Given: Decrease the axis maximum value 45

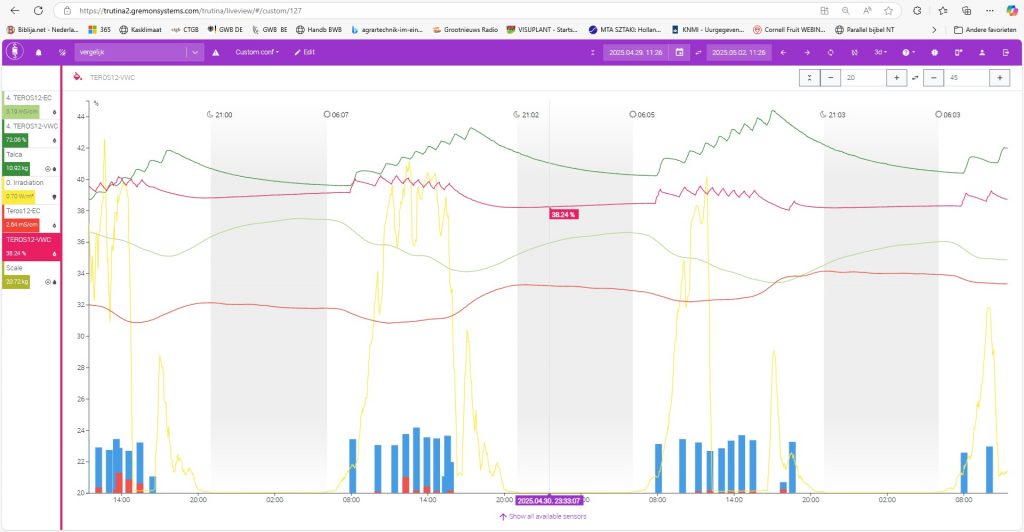Looking at the screenshot, I should 934,78.
